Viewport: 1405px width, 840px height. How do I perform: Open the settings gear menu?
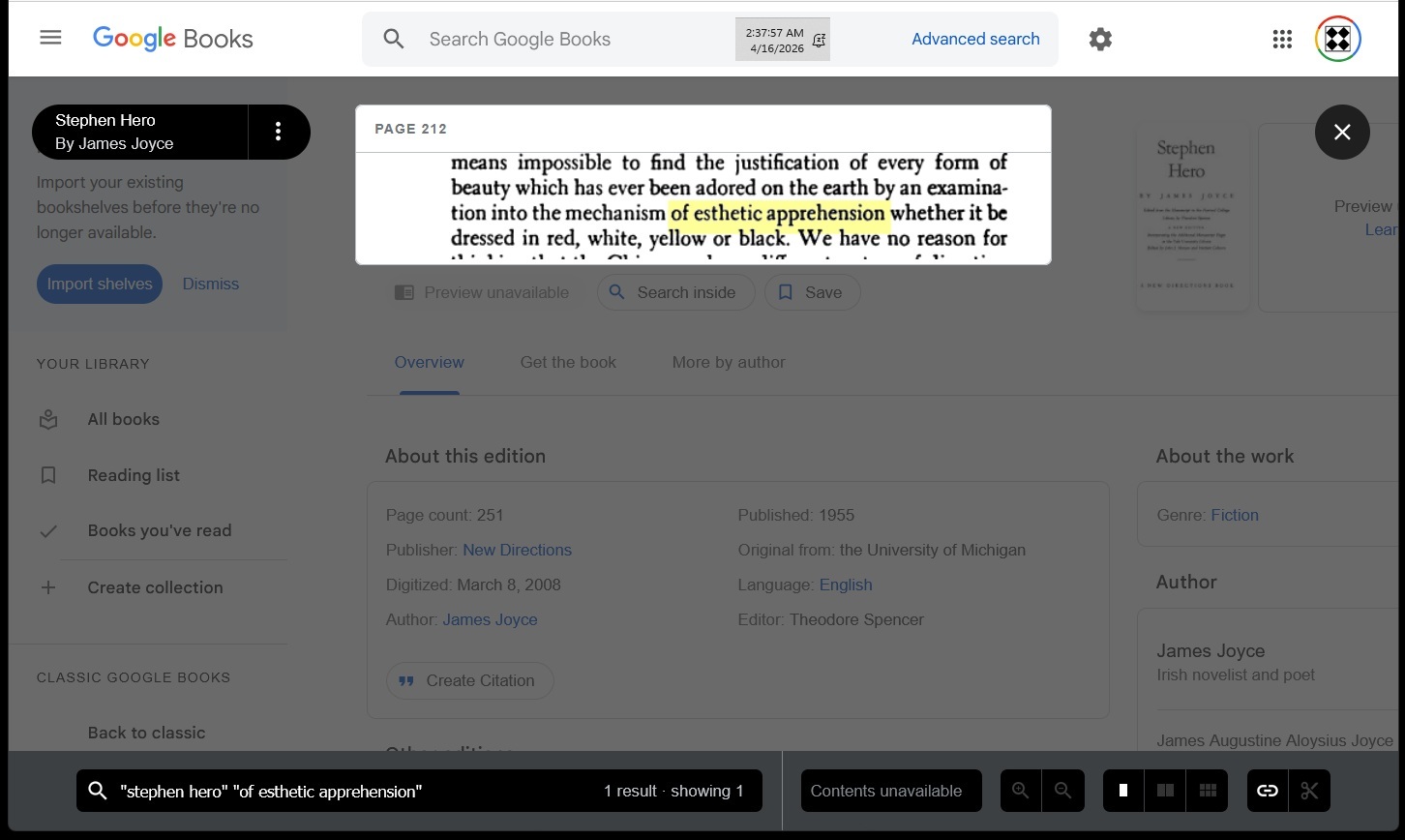point(1100,39)
